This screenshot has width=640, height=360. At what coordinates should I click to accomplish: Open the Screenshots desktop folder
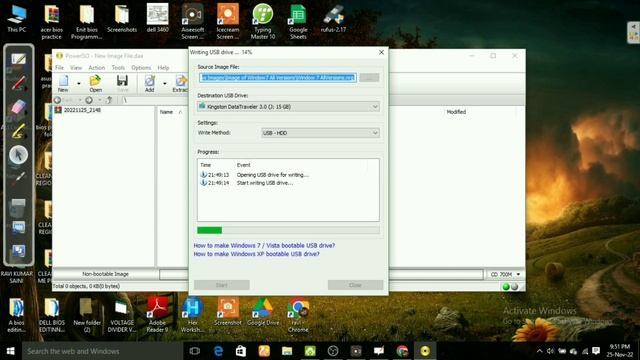click(x=122, y=19)
